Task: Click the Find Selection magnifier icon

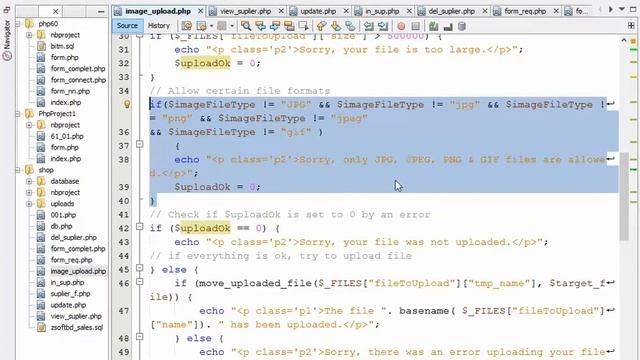Action: (x=246, y=26)
